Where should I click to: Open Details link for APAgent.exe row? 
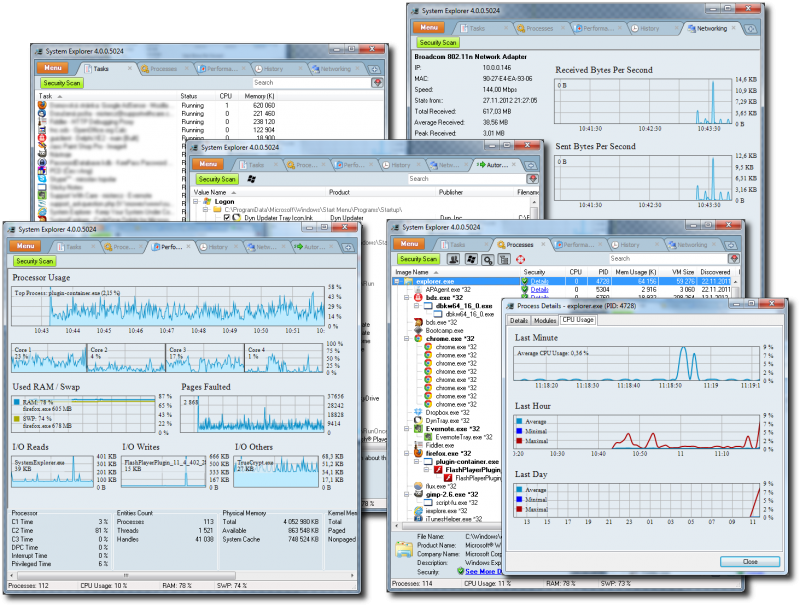click(539, 290)
